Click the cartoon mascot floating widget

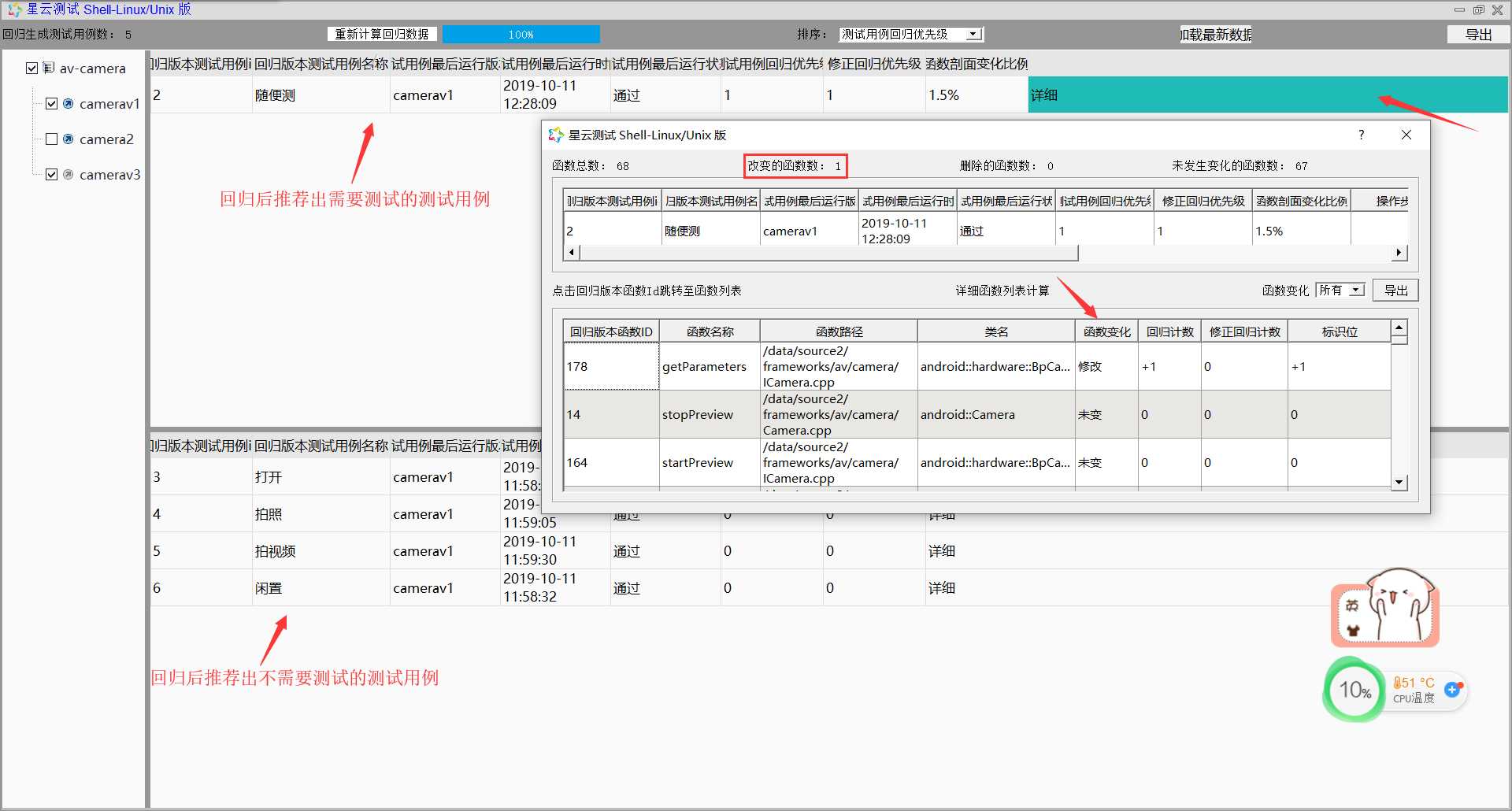1385,608
